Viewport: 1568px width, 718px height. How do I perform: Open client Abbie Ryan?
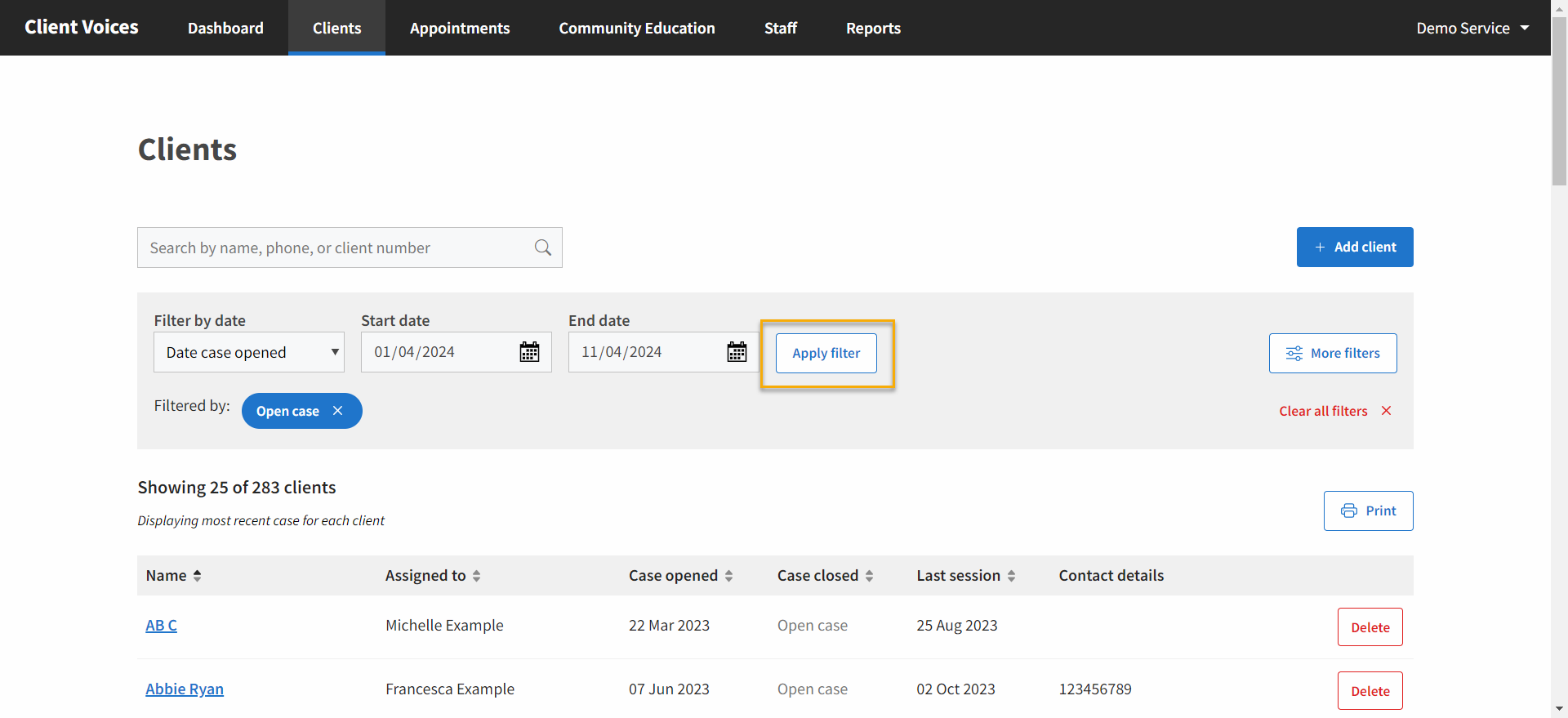click(185, 689)
